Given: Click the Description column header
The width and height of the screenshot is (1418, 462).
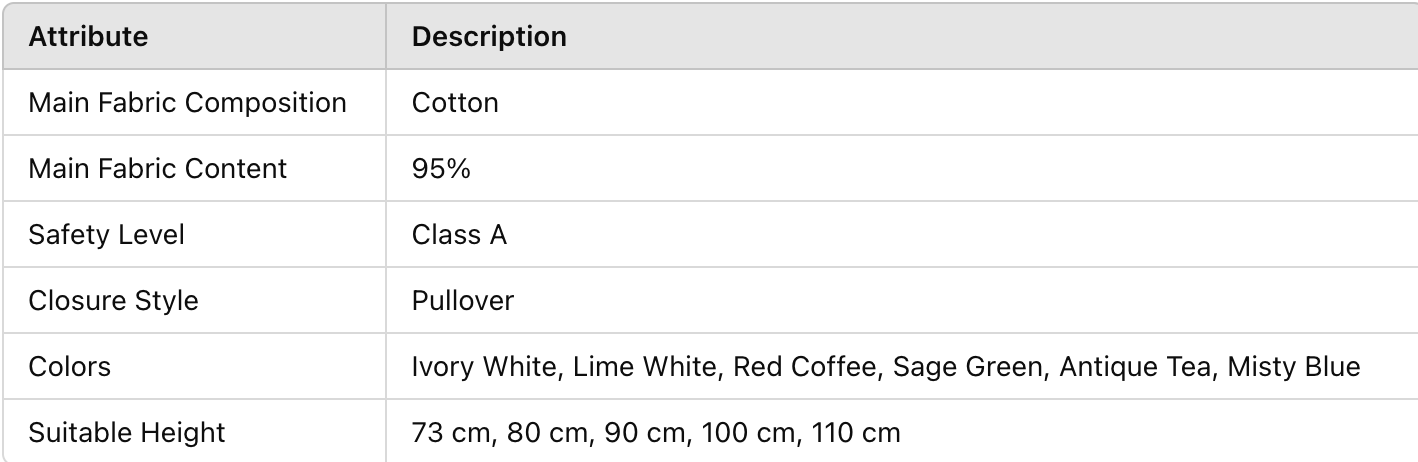Looking at the screenshot, I should [489, 37].
